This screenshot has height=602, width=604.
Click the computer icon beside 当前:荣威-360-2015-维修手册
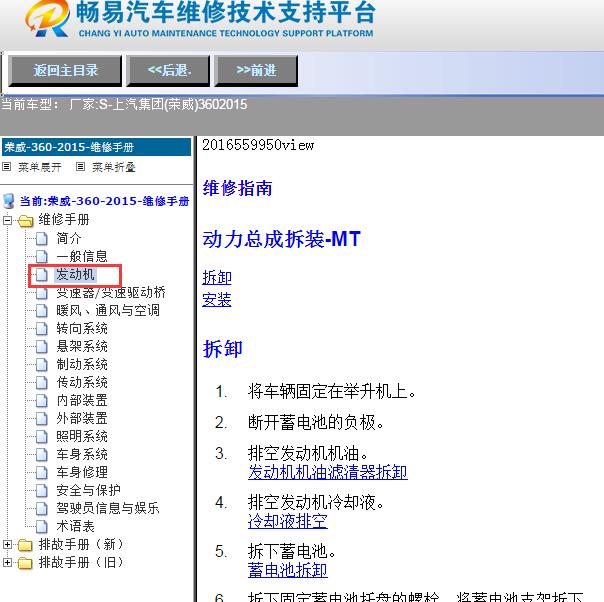(8, 201)
